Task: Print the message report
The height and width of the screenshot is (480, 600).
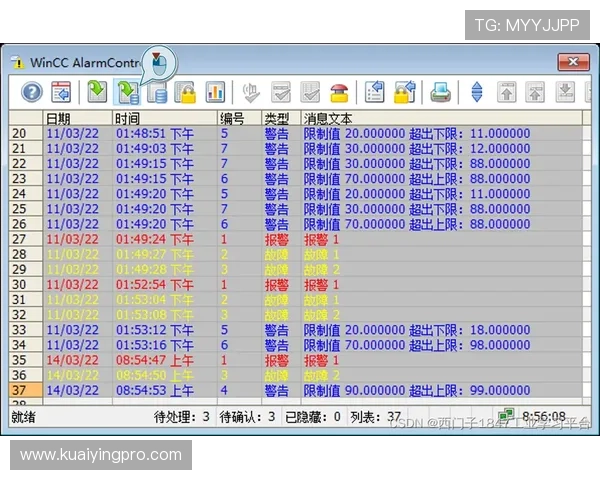Action: pyautogui.click(x=440, y=92)
